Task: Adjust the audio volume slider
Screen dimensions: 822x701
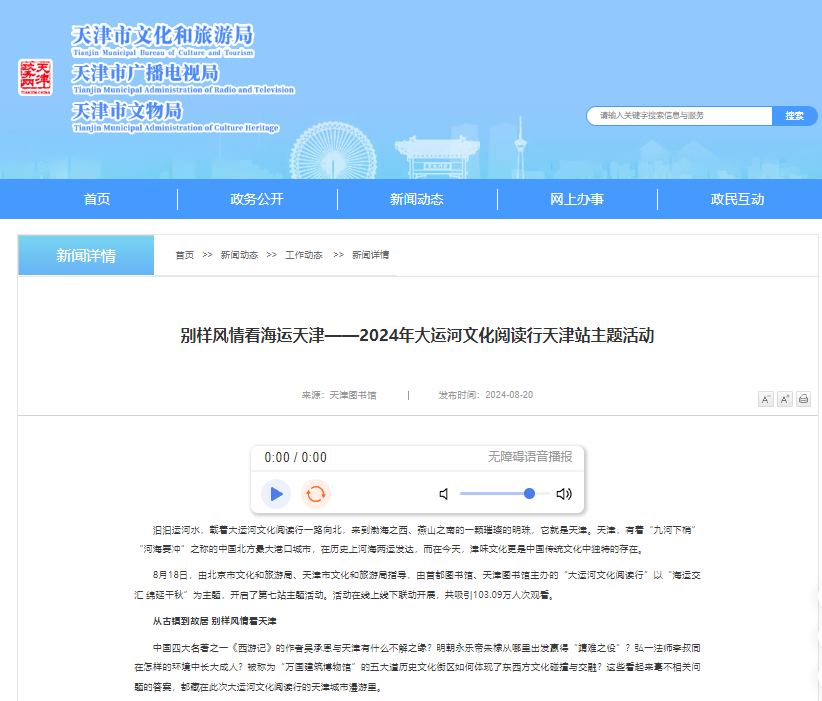Action: point(497,494)
